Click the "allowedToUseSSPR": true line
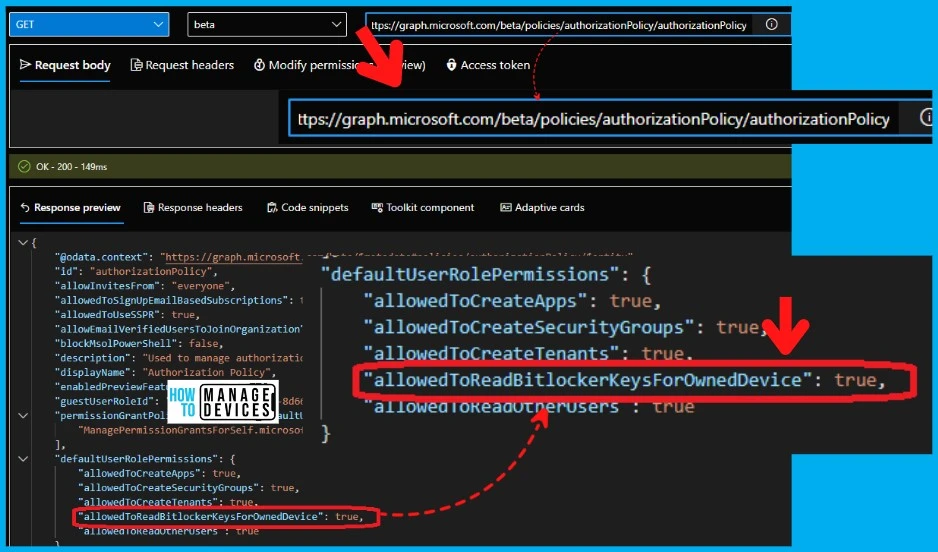This screenshot has width=938, height=552. (127, 315)
